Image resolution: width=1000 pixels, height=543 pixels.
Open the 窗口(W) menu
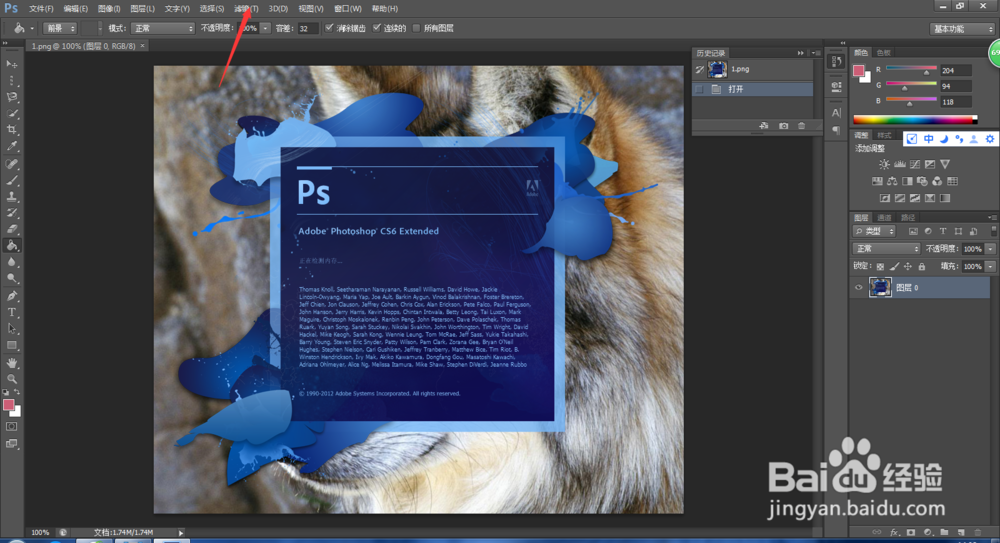tap(348, 9)
